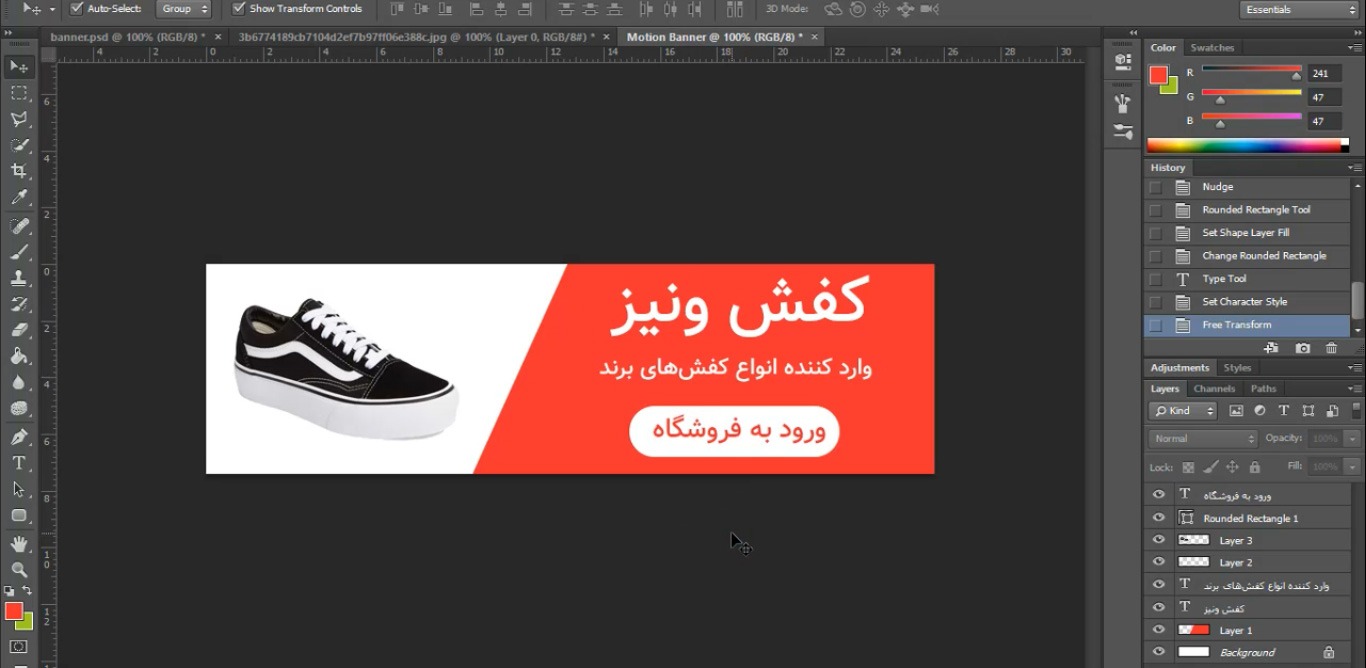Select the Sponge tool
This screenshot has width=1366, height=668.
click(18, 408)
